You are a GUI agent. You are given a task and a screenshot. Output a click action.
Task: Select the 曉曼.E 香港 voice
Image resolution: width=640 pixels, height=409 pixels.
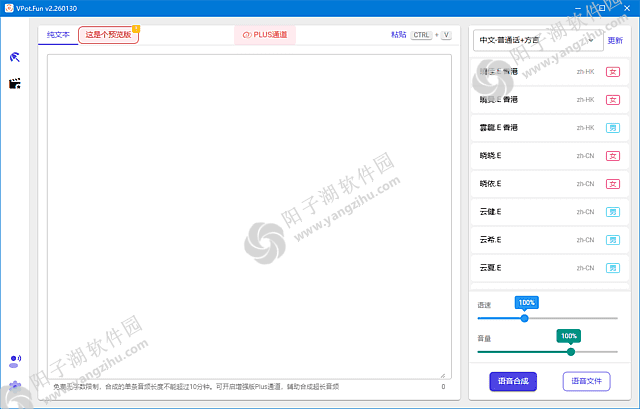pyautogui.click(x=550, y=100)
